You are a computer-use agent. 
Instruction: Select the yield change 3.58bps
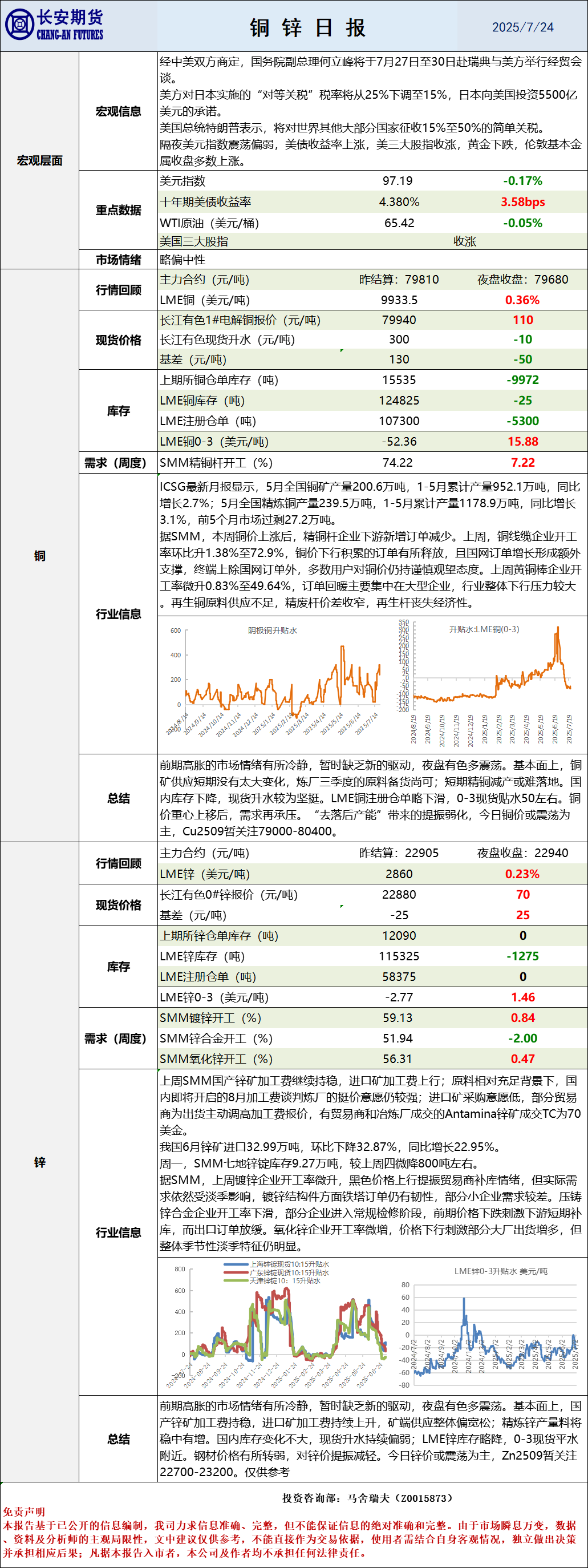click(523, 202)
